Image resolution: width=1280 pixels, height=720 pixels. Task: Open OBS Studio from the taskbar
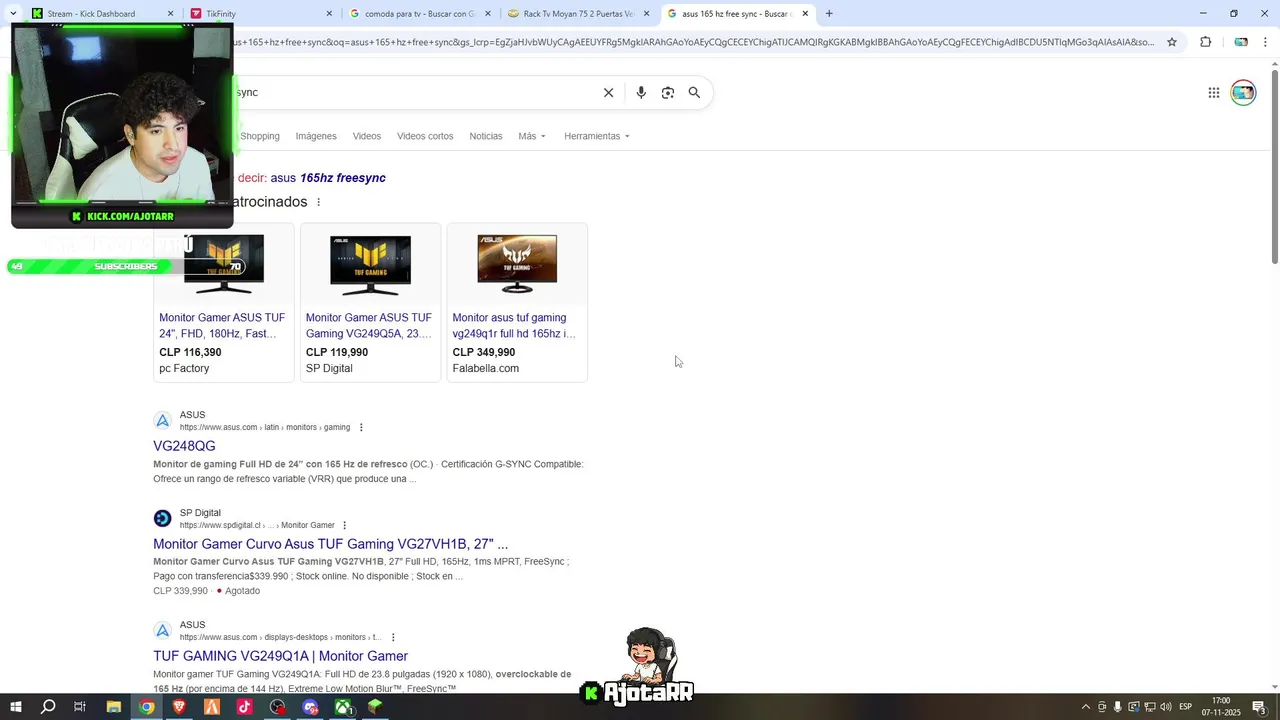tap(277, 707)
